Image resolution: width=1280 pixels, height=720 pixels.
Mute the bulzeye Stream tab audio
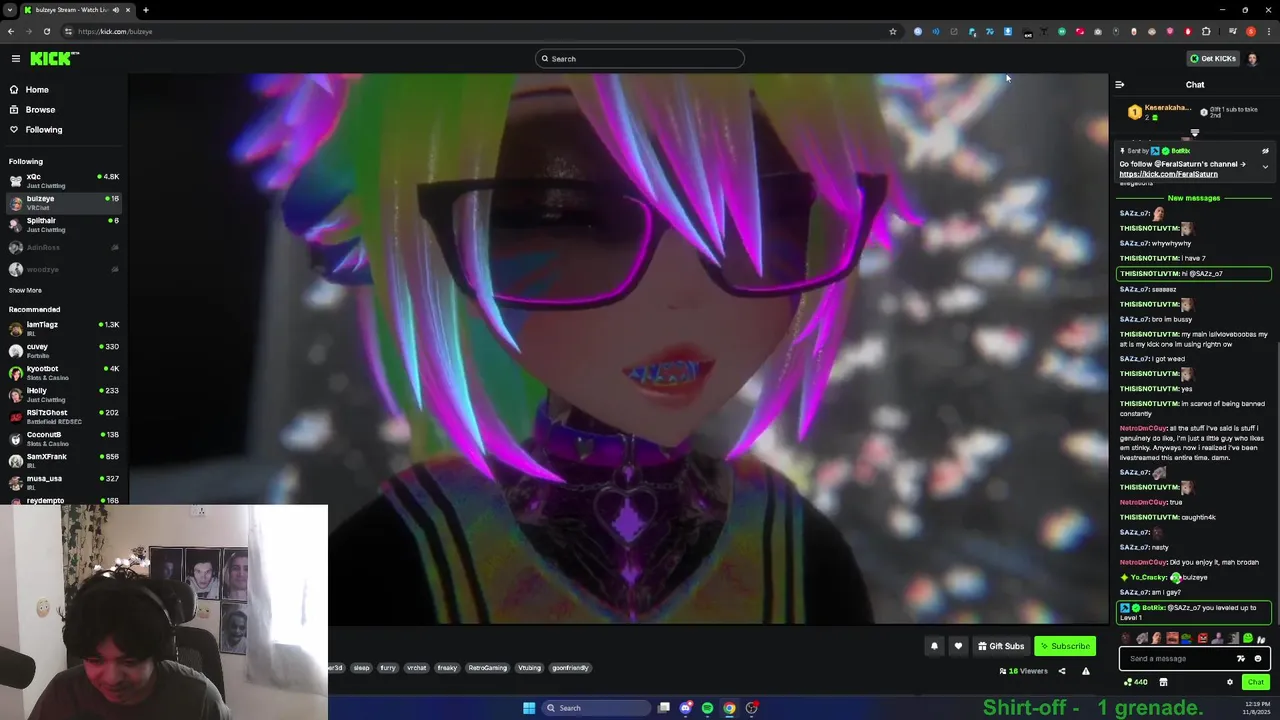[x=116, y=10]
